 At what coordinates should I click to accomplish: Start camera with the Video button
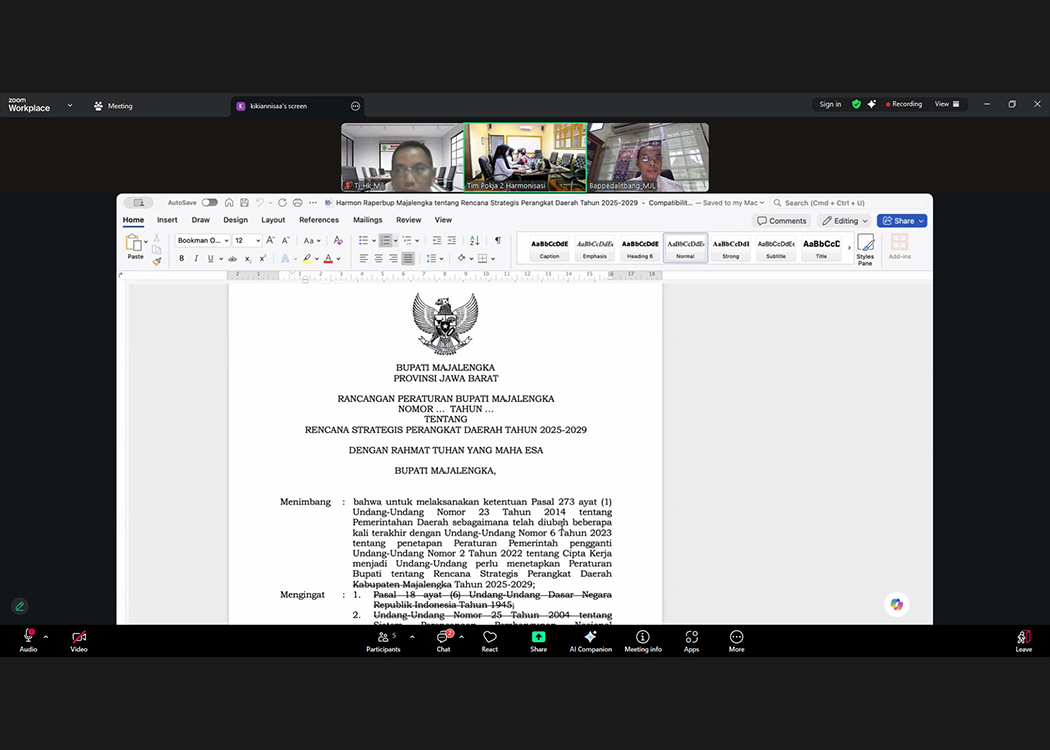[x=79, y=638]
